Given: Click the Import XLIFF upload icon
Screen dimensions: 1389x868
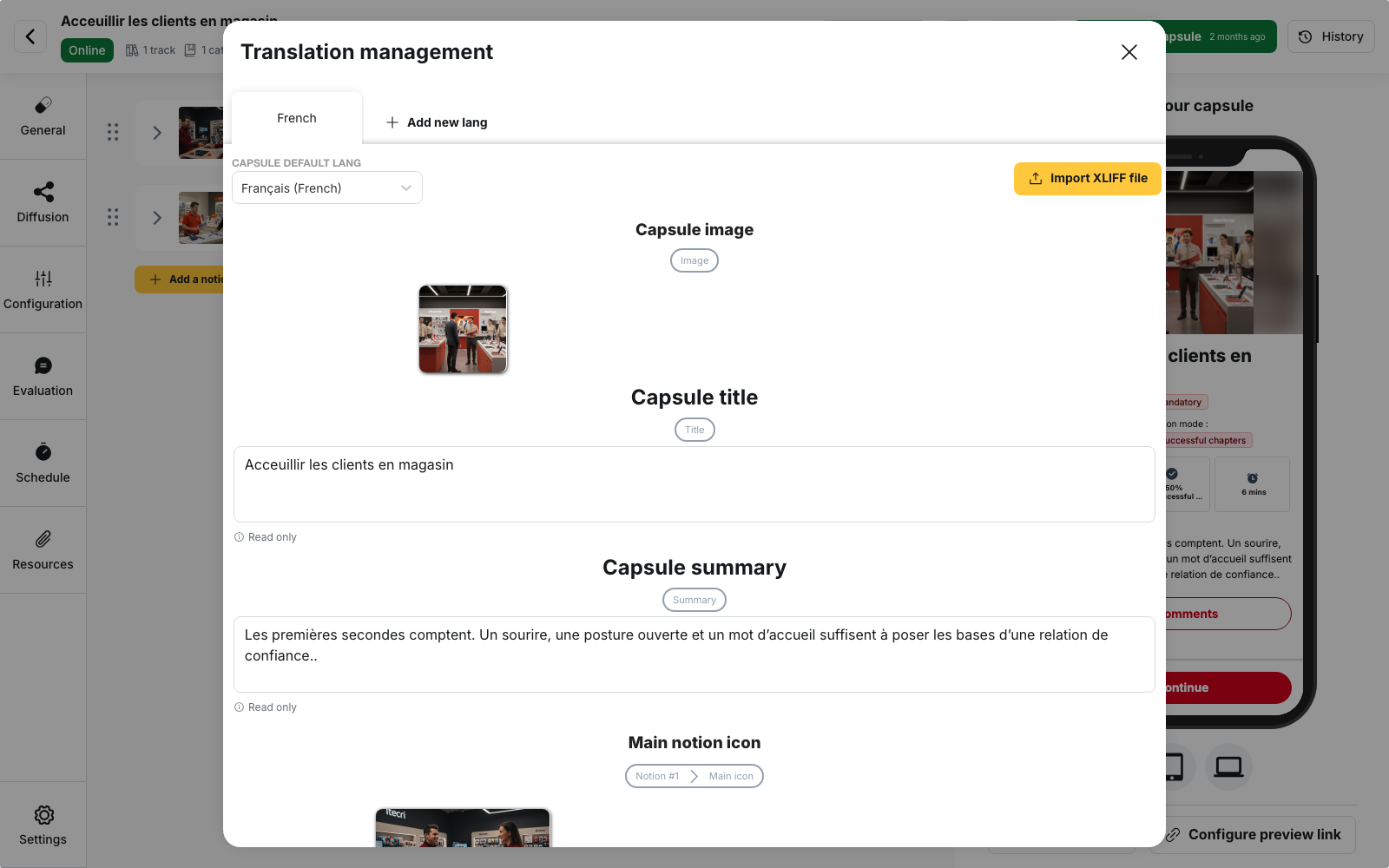Looking at the screenshot, I should pyautogui.click(x=1036, y=179).
